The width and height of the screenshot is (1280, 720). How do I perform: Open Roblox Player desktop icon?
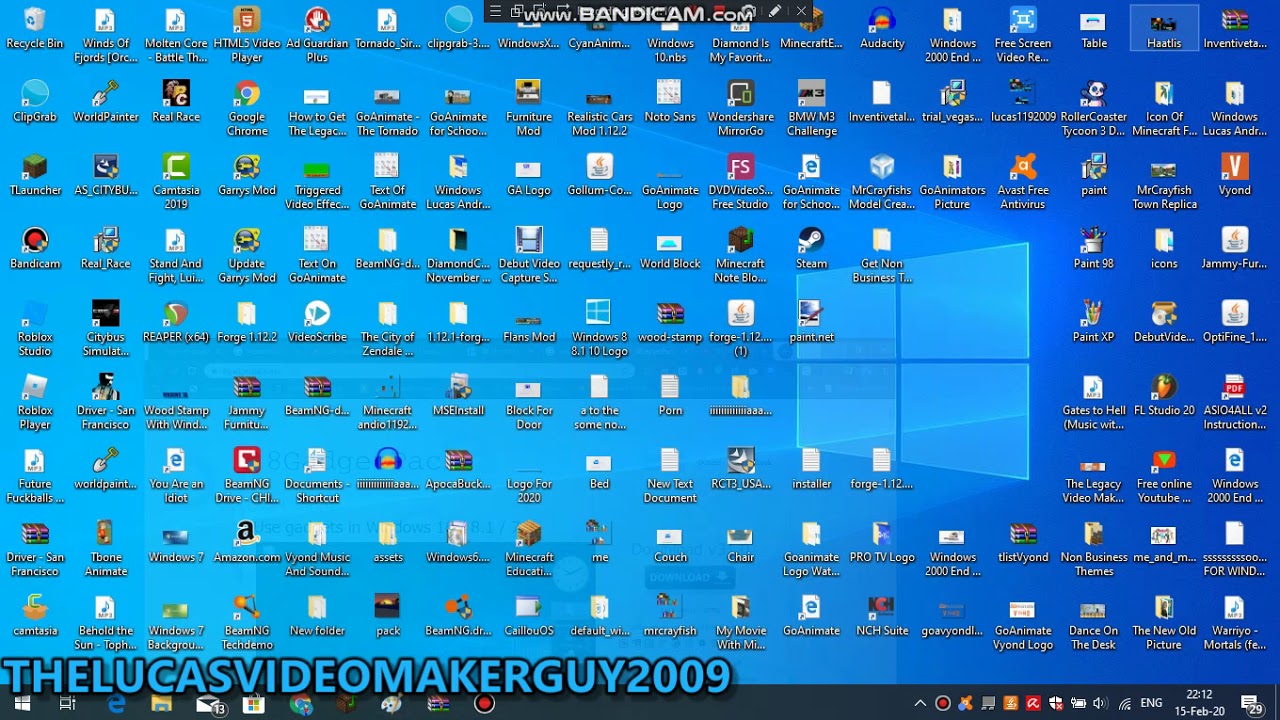tap(35, 402)
